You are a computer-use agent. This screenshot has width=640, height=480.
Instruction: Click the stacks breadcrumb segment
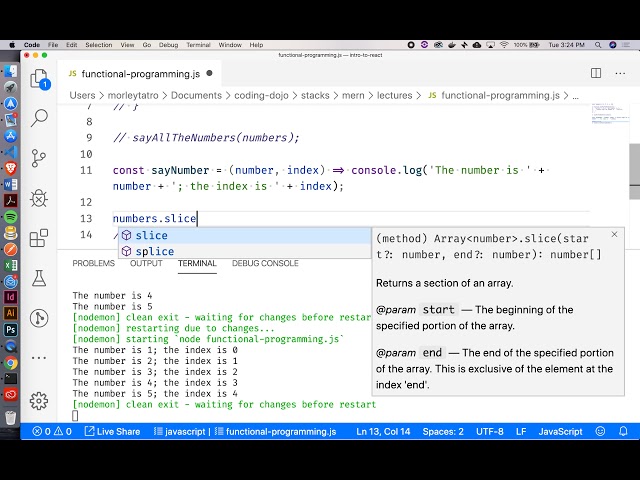pyautogui.click(x=315, y=96)
